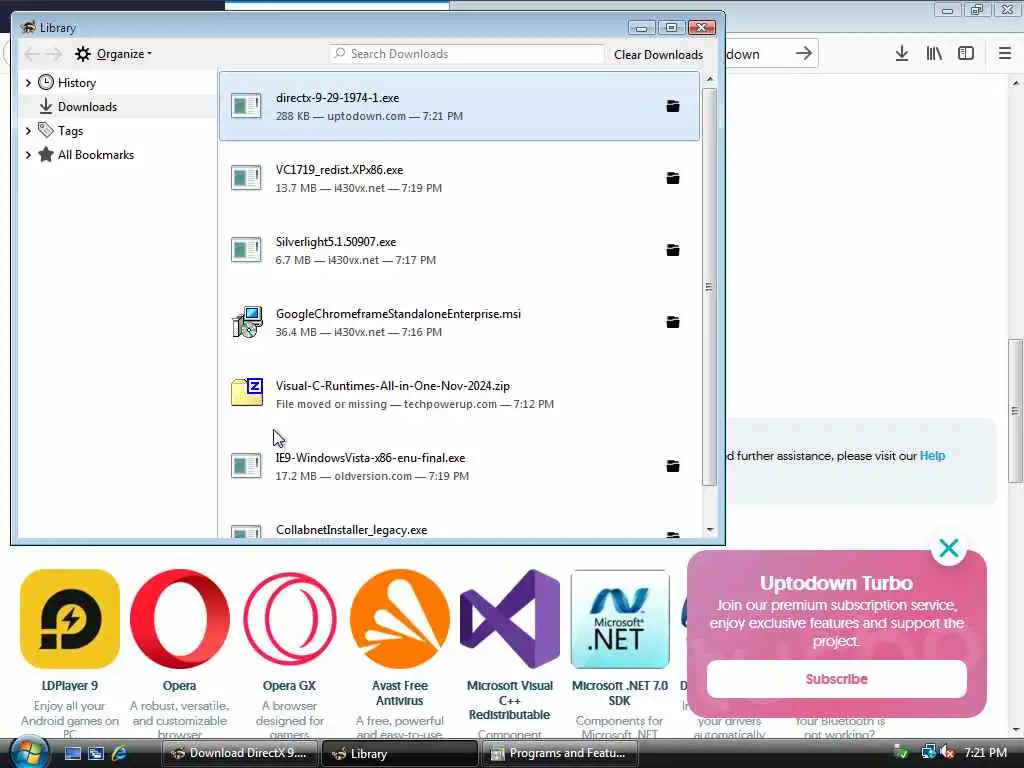Click the downloads list scroll down arrow
Screen dimensions: 1024x768
[710, 530]
